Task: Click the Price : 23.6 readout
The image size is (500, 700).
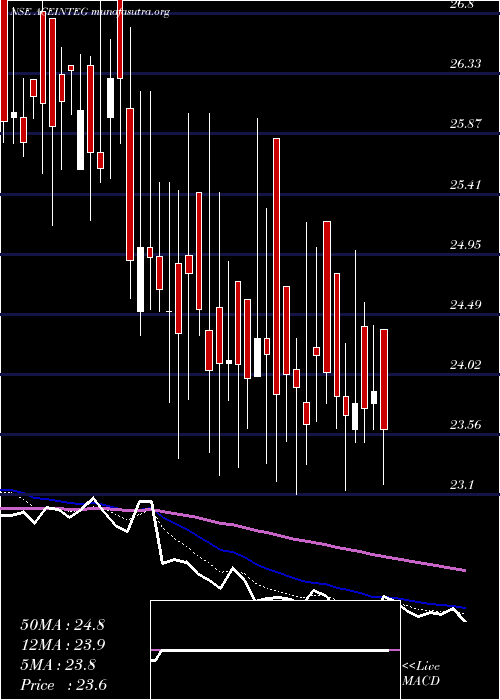Action: [64, 685]
